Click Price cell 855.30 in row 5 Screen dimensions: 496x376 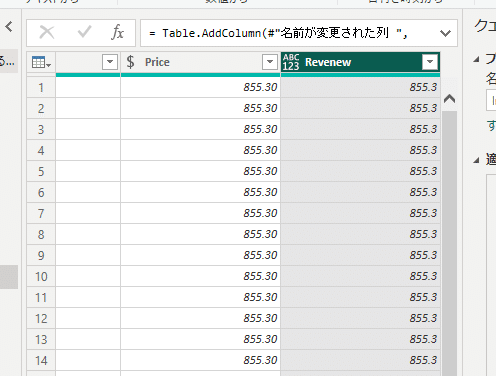200,171
